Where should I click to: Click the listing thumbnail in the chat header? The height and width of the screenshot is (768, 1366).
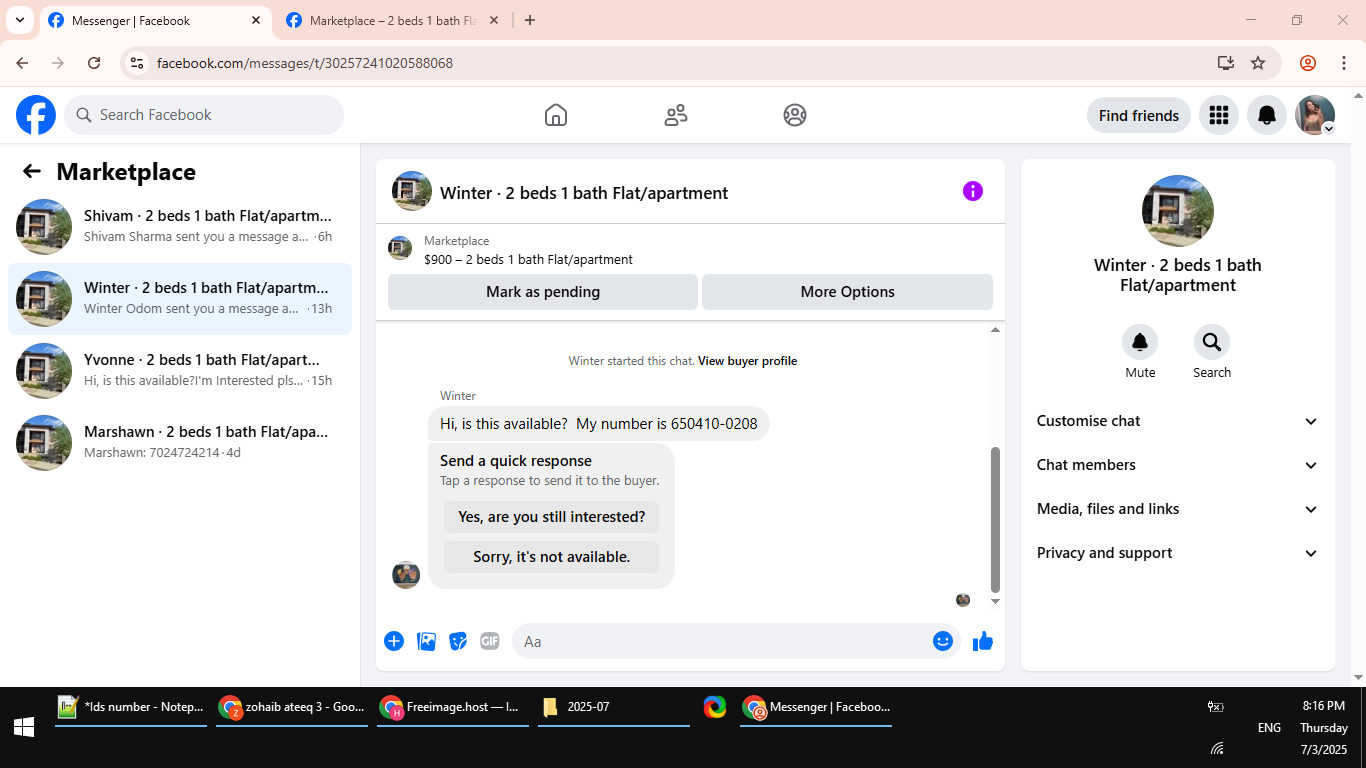[412, 191]
